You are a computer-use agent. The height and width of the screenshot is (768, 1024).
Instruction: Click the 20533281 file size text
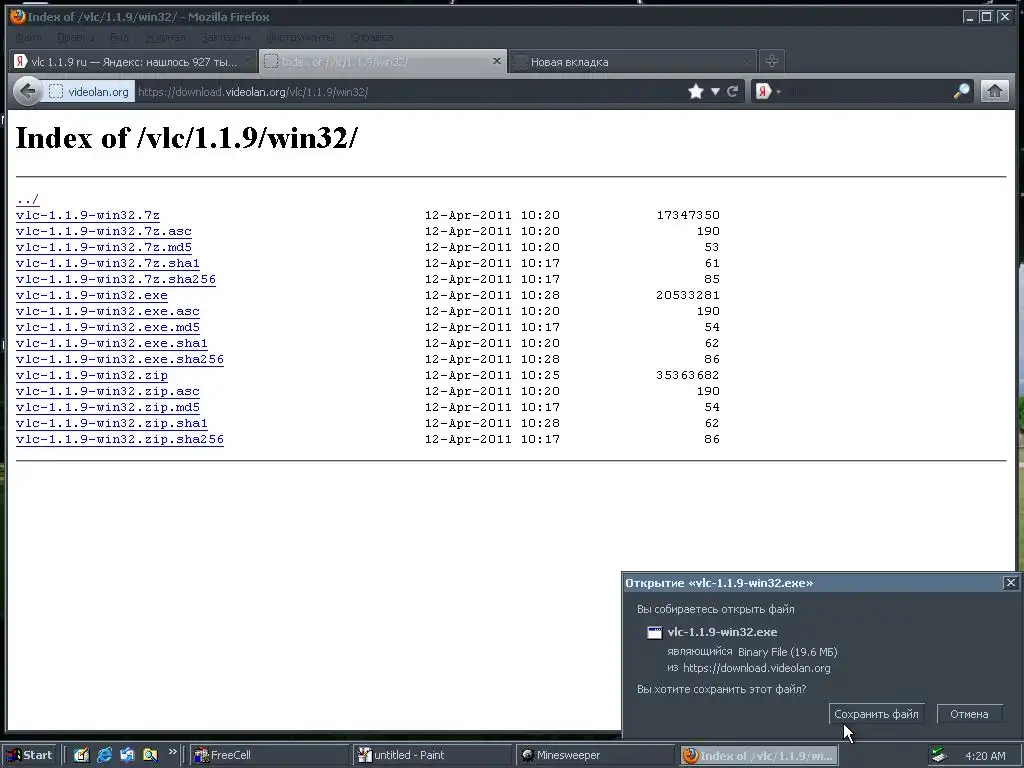tap(688, 295)
